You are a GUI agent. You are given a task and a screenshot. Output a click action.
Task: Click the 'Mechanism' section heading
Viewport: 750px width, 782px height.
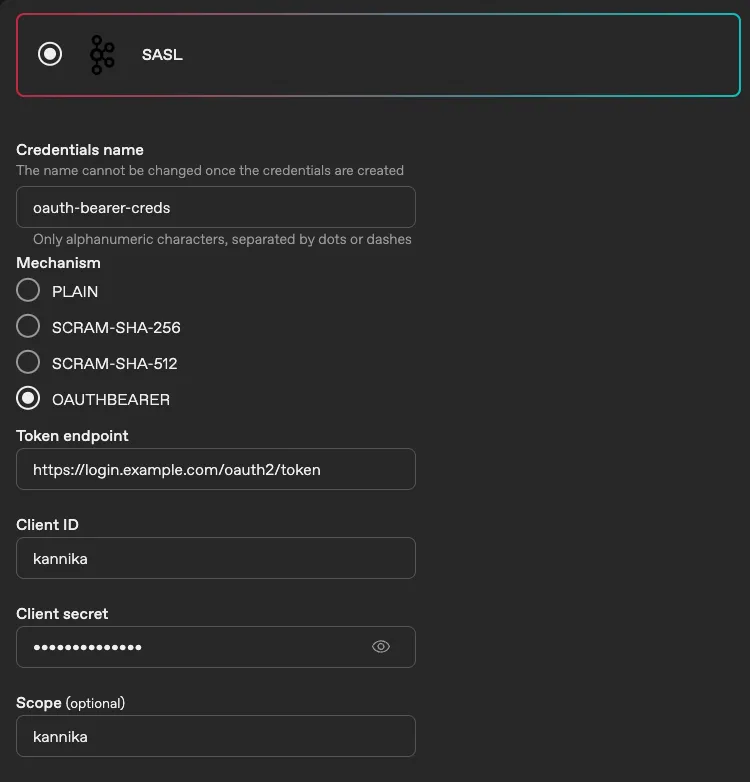click(58, 263)
